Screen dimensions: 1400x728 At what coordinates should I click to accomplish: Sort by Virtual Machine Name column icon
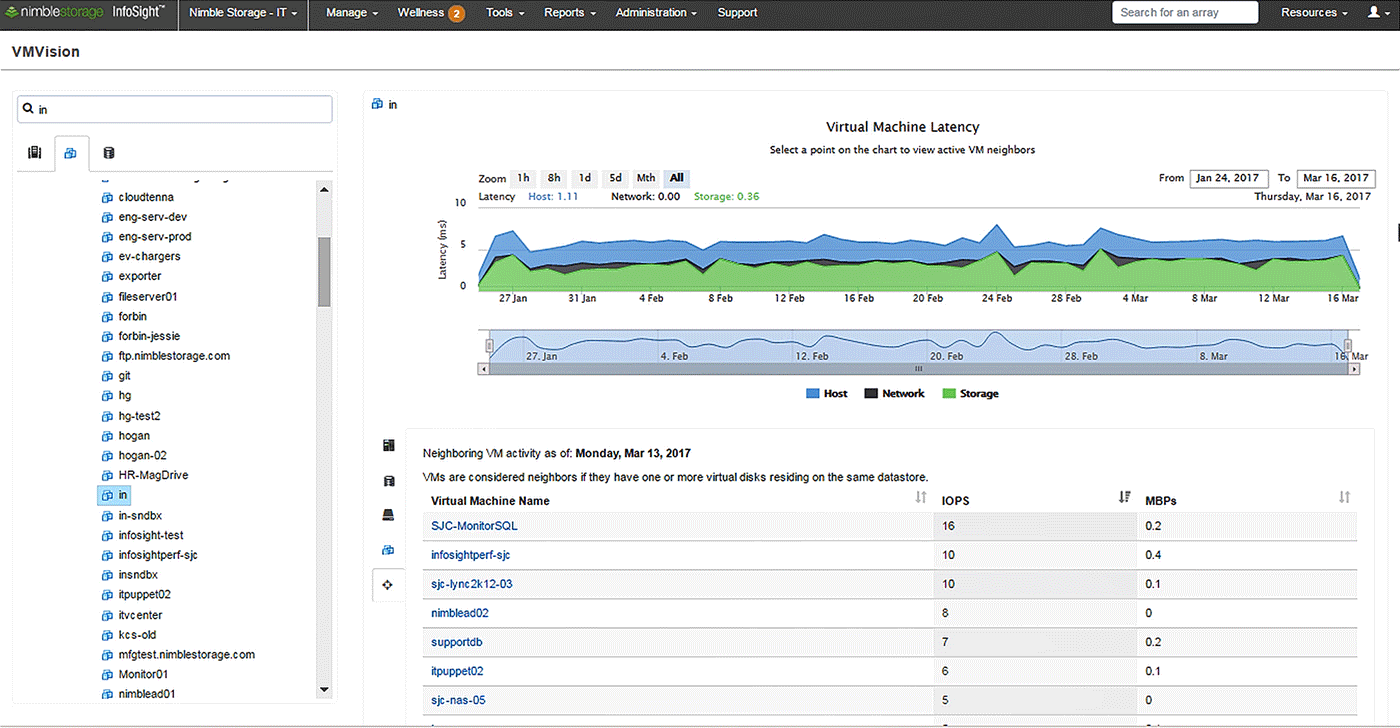tap(921, 497)
